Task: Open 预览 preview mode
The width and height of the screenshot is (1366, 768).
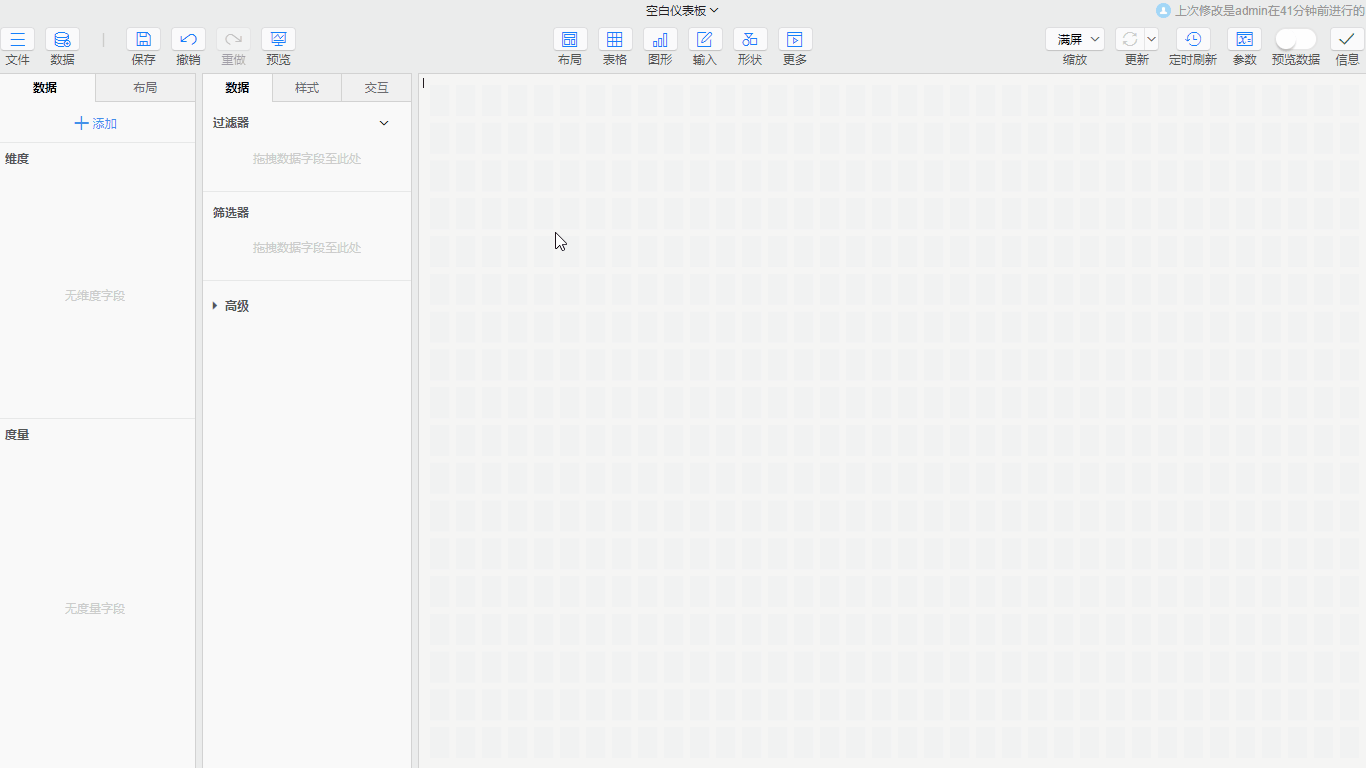Action: pyautogui.click(x=278, y=40)
